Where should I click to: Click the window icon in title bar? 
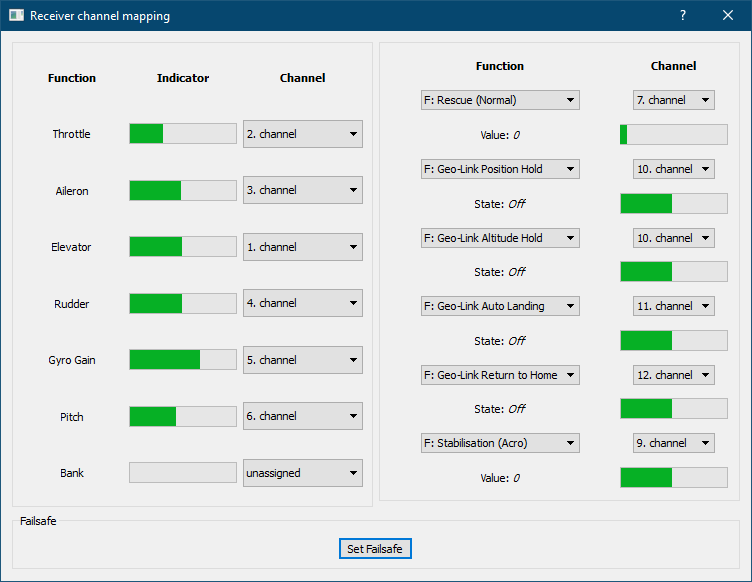click(16, 16)
